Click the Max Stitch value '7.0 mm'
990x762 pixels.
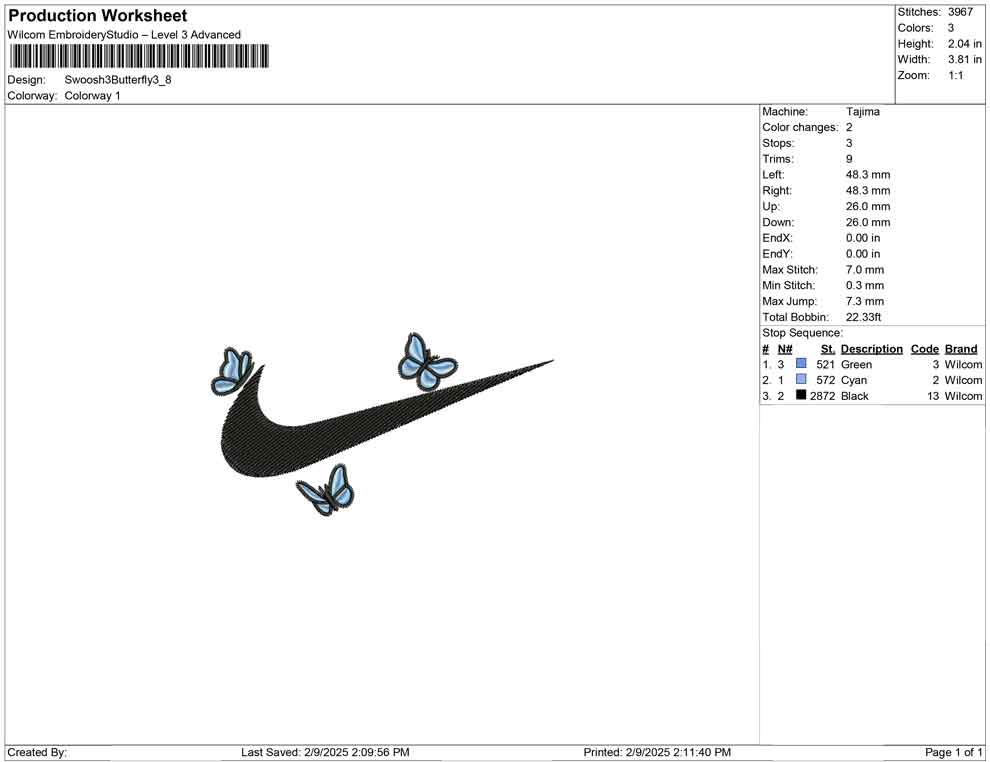click(865, 270)
